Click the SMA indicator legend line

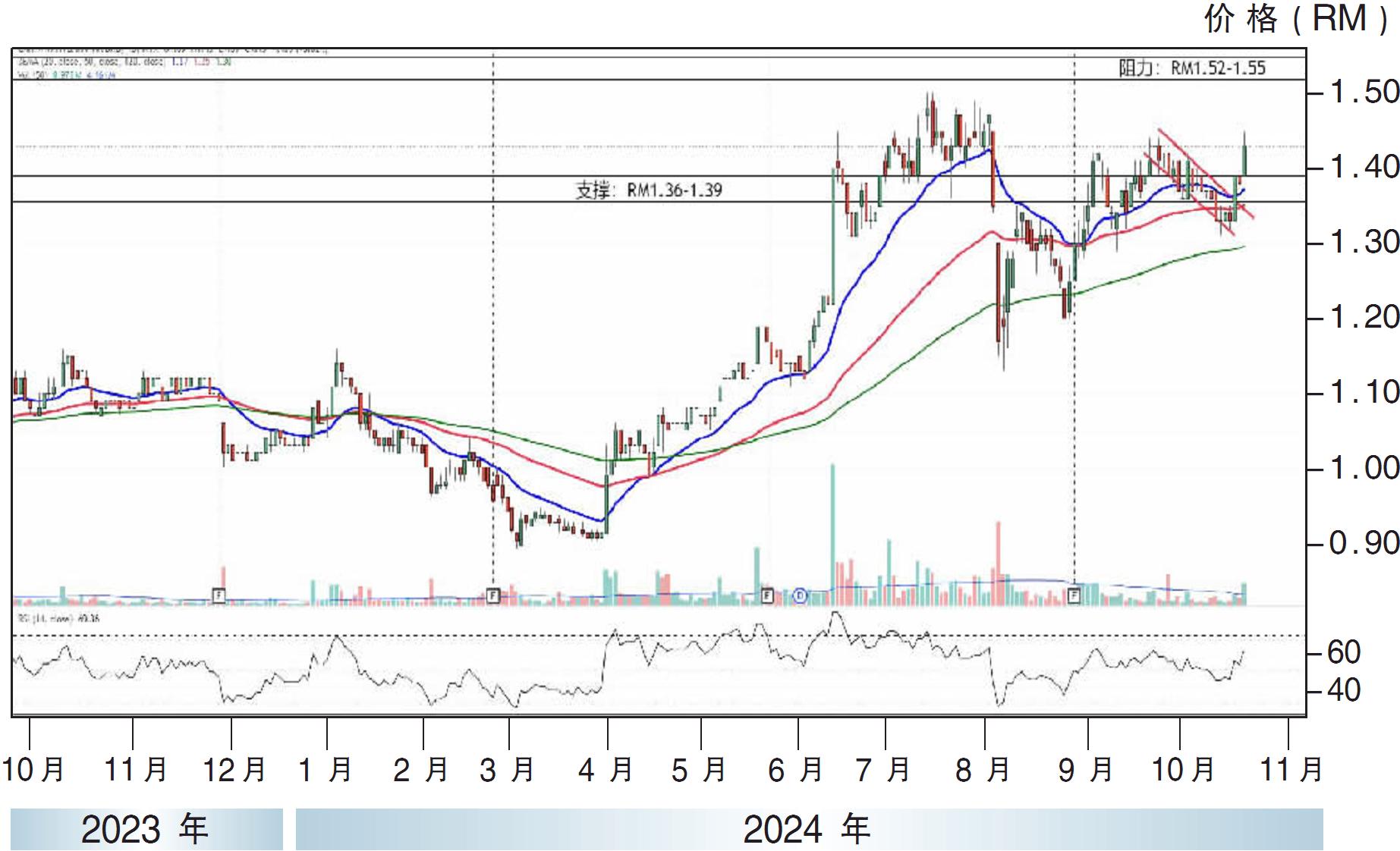(125, 61)
